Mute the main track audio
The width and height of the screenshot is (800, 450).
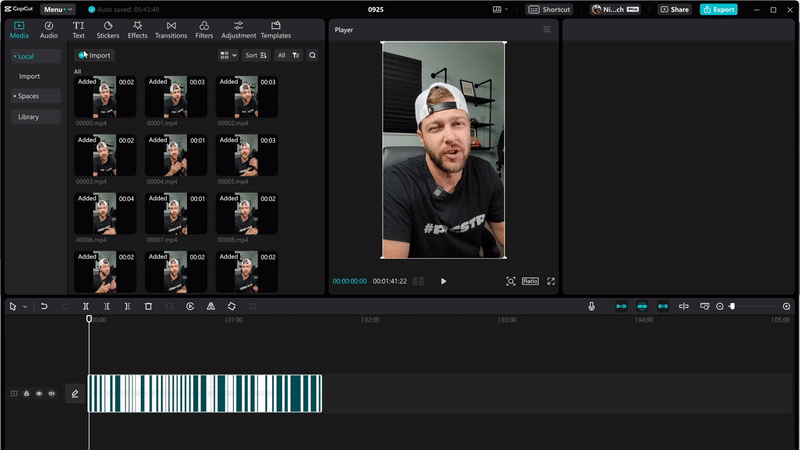click(51, 394)
